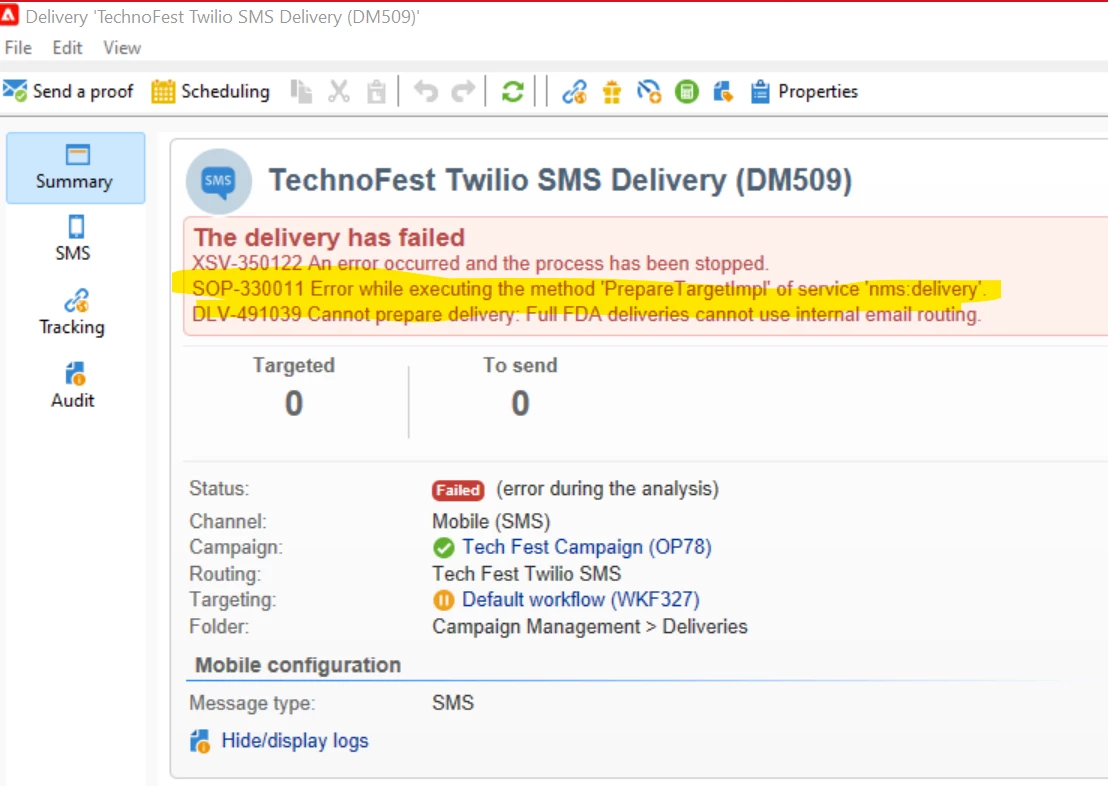Open Tech Fest Campaign (OP78) link
This screenshot has width=1108, height=786.
(x=587, y=547)
